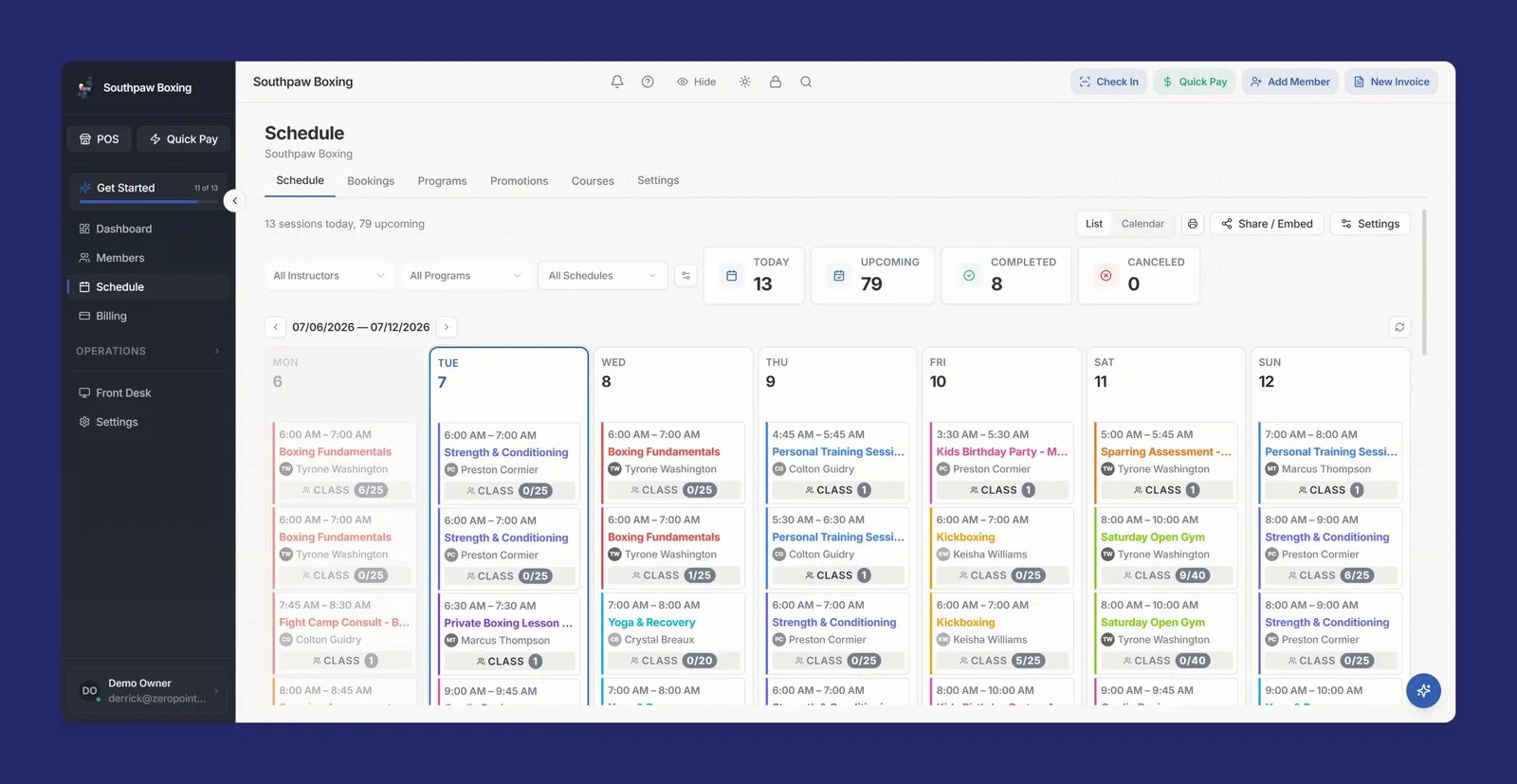Screen dimensions: 1517x784
Task: Select the Schedule tab
Action: coord(300,180)
